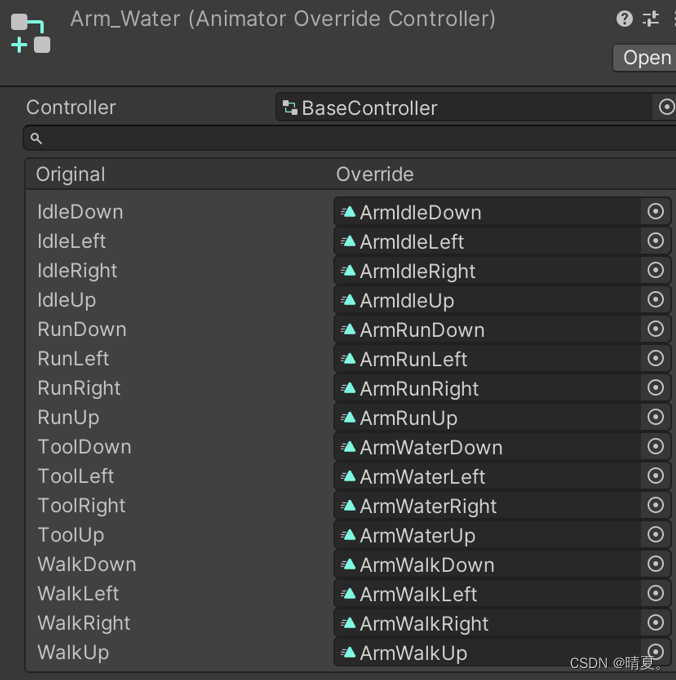Click the preset selector sliders icon
Viewport: 676px width, 680px height.
coord(651,19)
